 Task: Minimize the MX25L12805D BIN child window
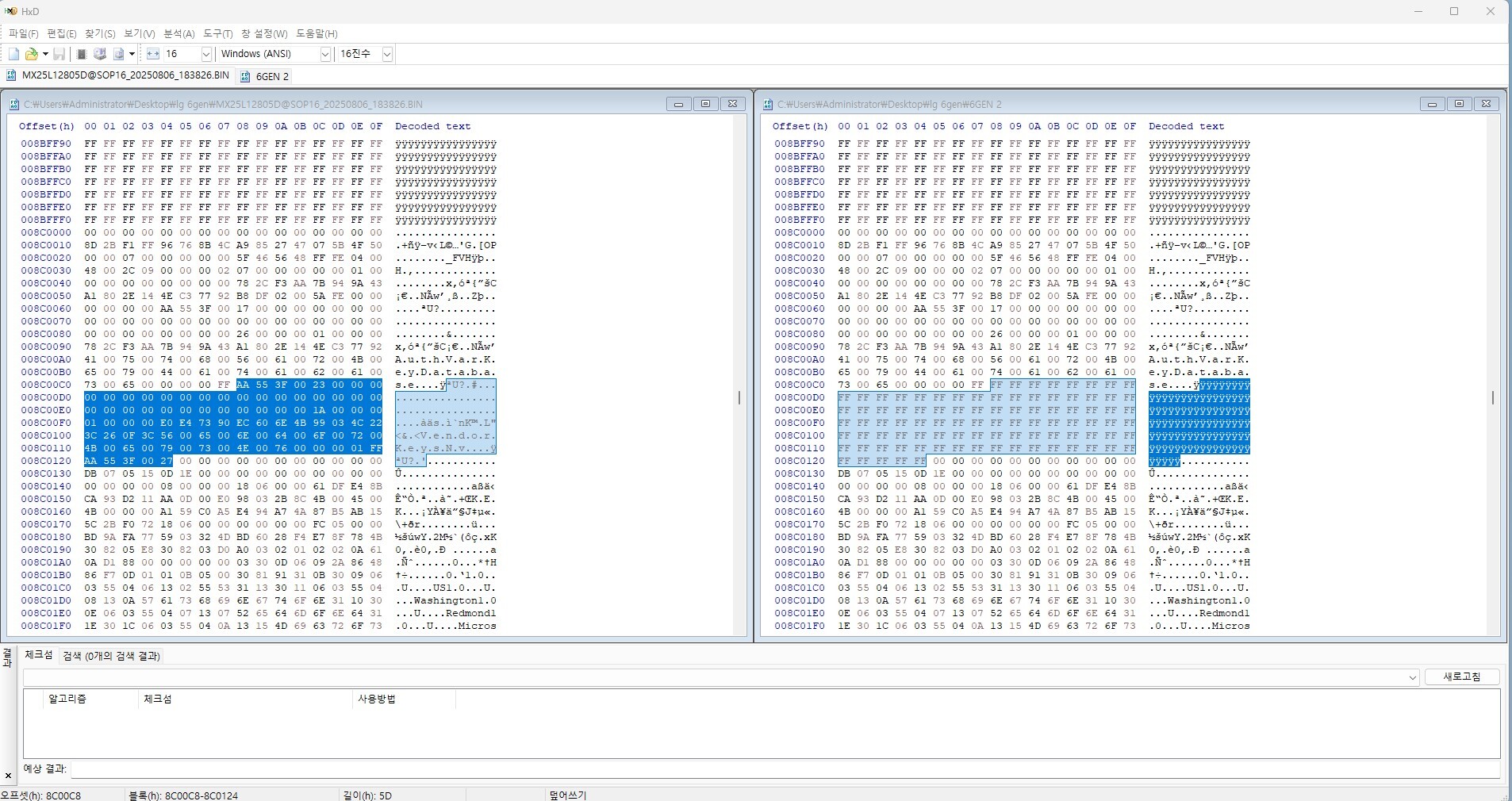[678, 104]
